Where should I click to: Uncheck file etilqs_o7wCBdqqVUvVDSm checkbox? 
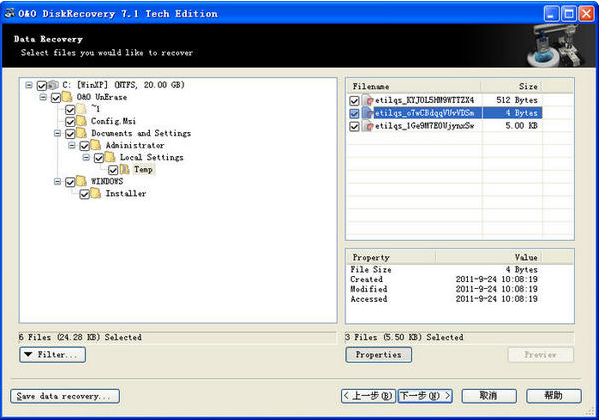[x=355, y=113]
